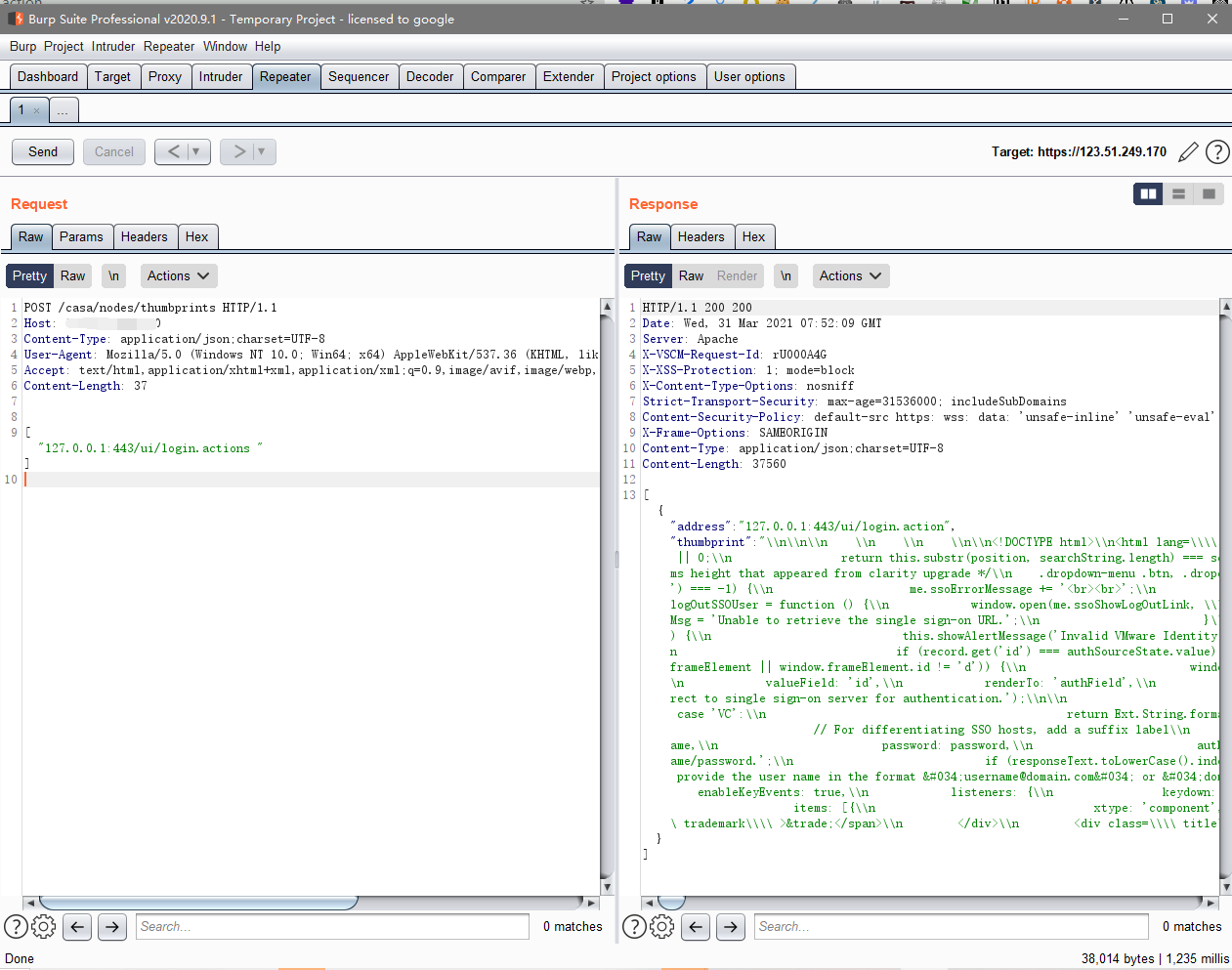
Task: Open the Window menu
Action: tap(225, 46)
